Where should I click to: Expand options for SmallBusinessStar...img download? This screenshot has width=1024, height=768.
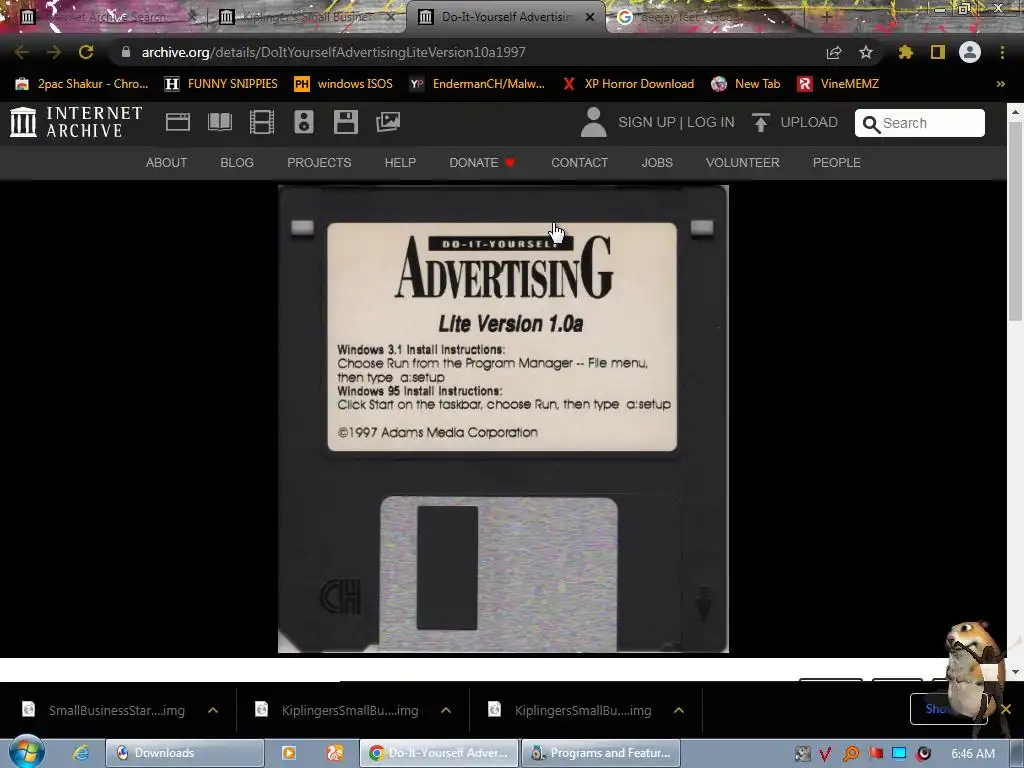(x=213, y=711)
